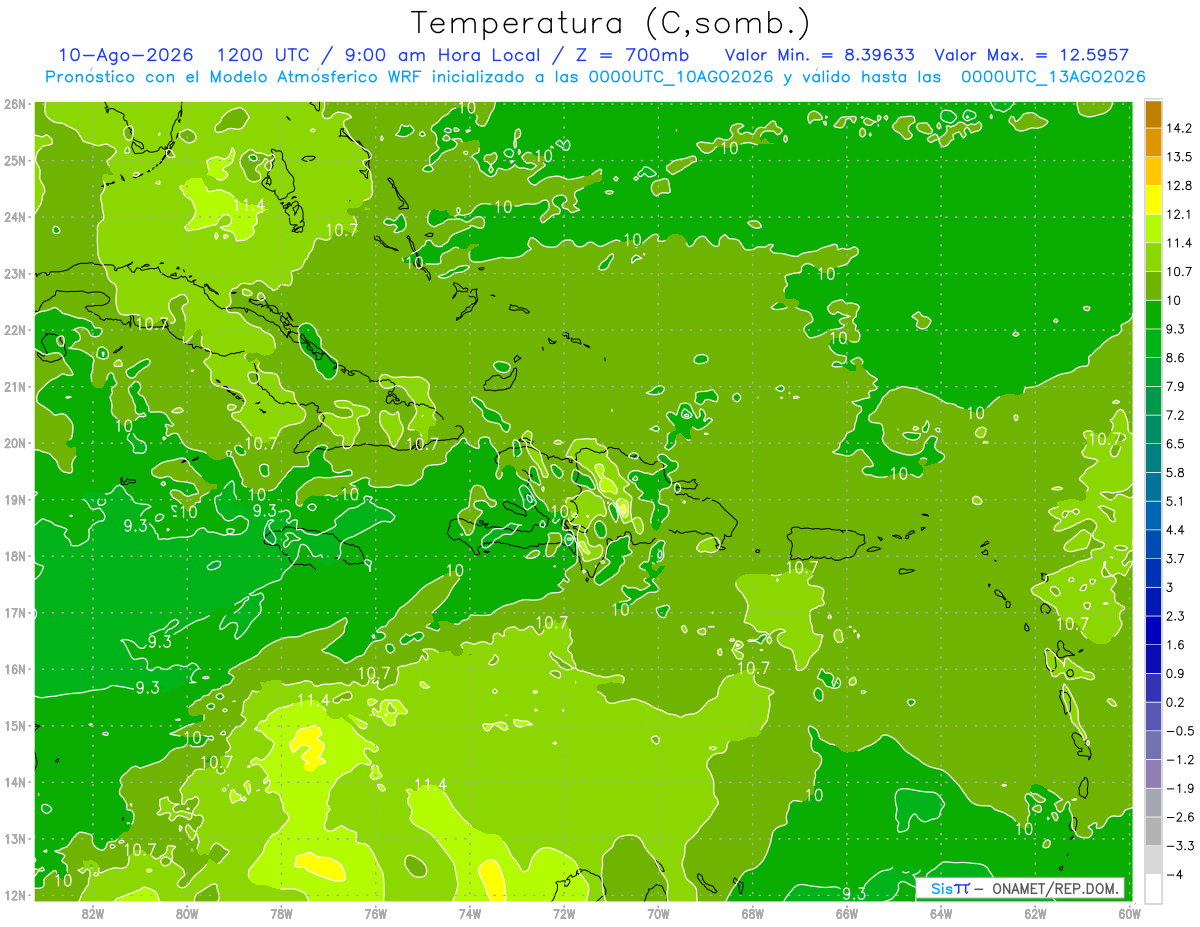Click the '24N' latitude axis label
This screenshot has width=1200, height=927.
[x=14, y=216]
